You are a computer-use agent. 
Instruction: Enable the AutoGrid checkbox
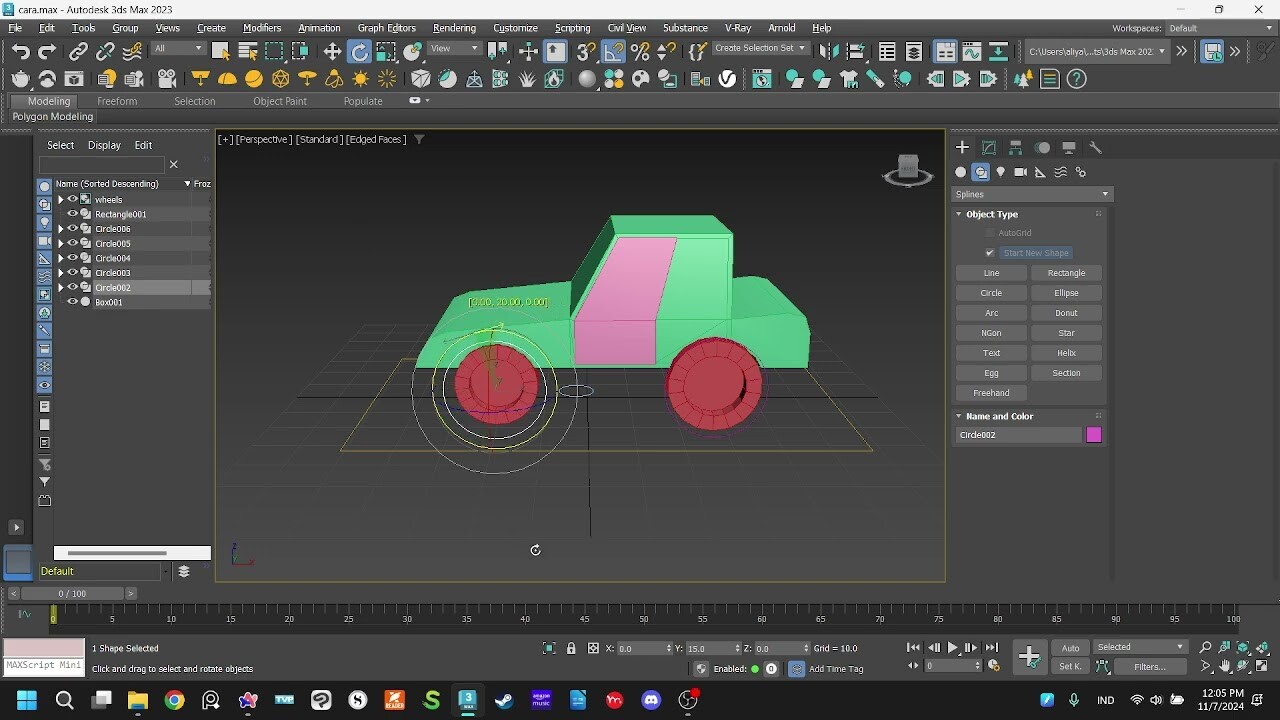pyautogui.click(x=988, y=232)
